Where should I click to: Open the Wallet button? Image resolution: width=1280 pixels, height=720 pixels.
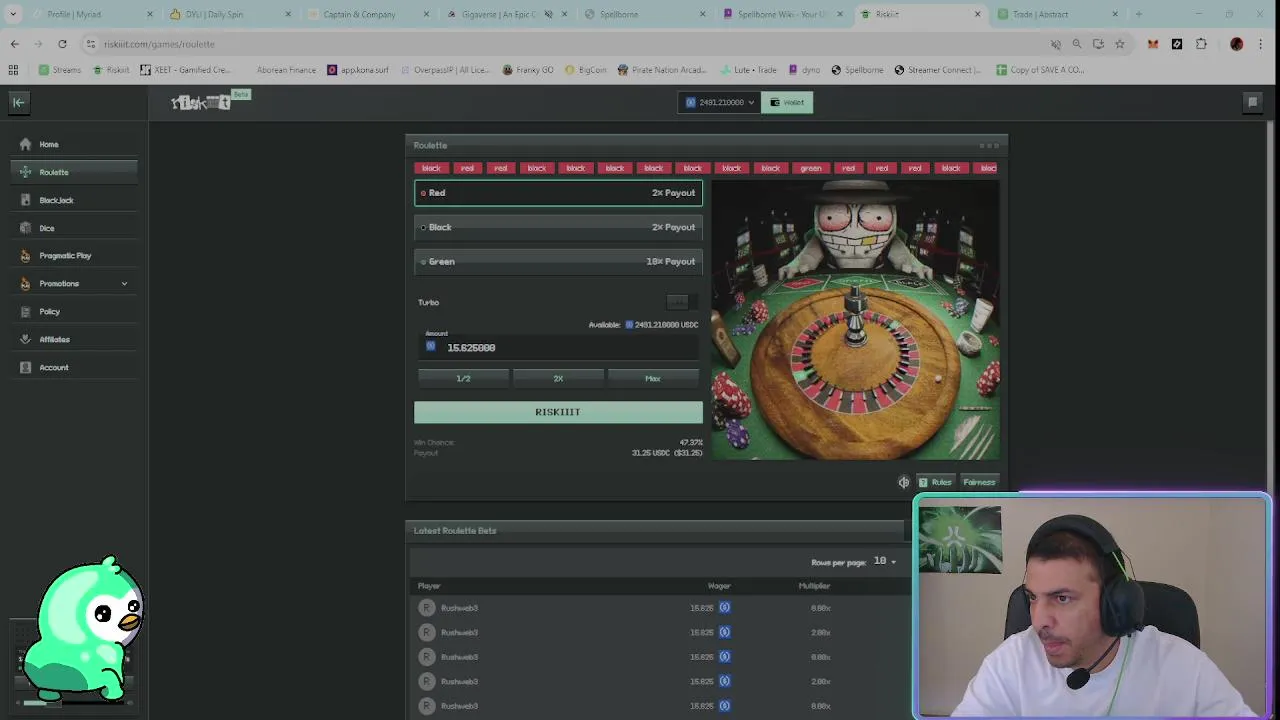point(787,102)
